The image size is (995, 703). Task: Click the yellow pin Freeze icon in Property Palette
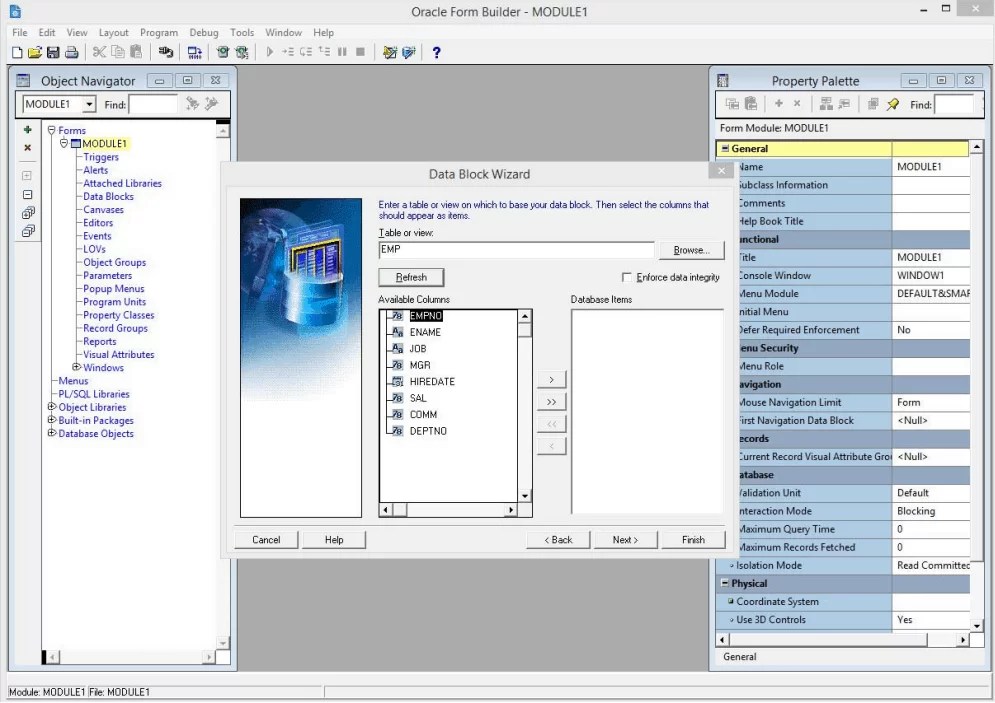(893, 104)
